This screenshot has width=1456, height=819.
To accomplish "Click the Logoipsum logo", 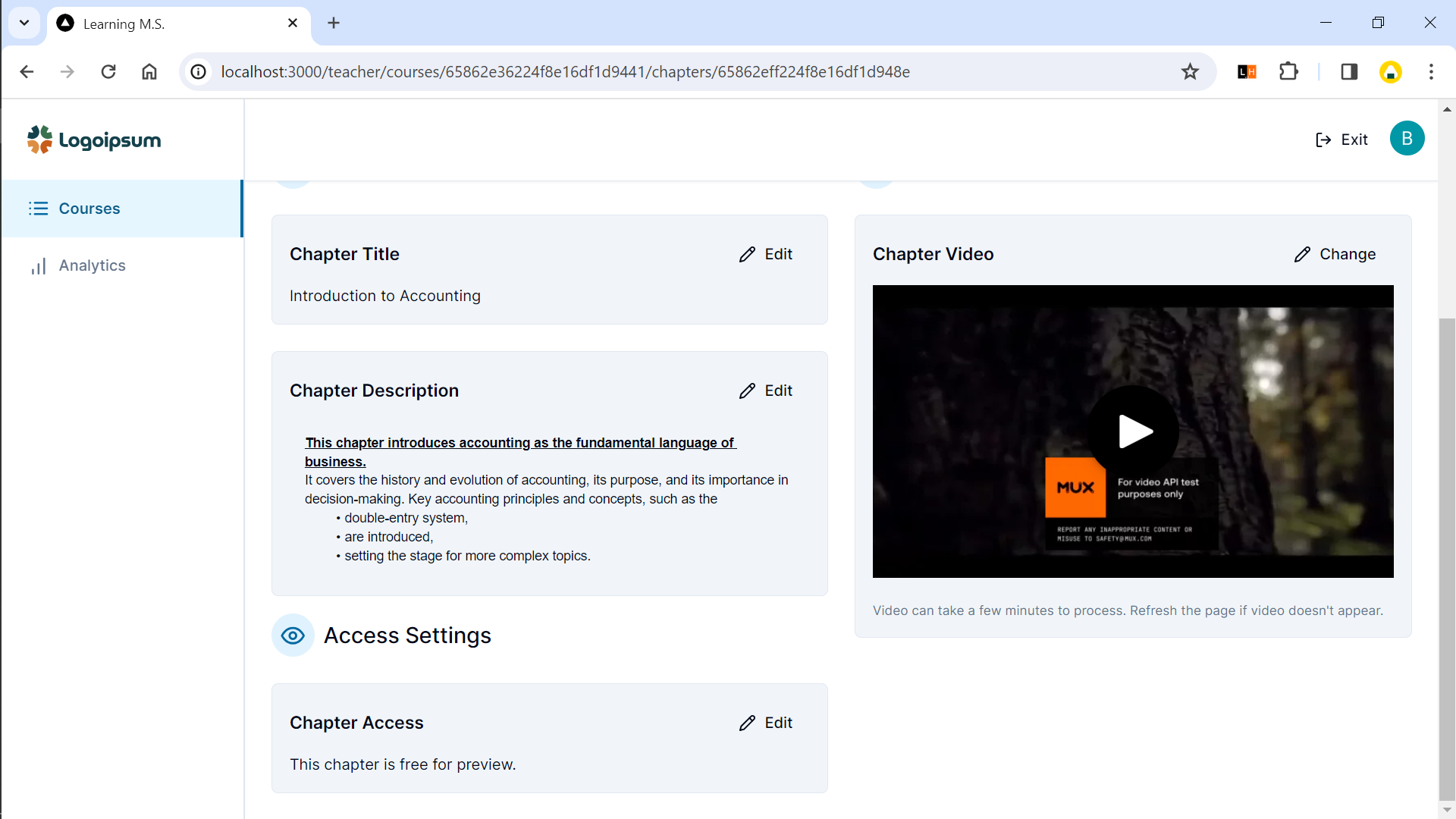I will click(x=94, y=140).
